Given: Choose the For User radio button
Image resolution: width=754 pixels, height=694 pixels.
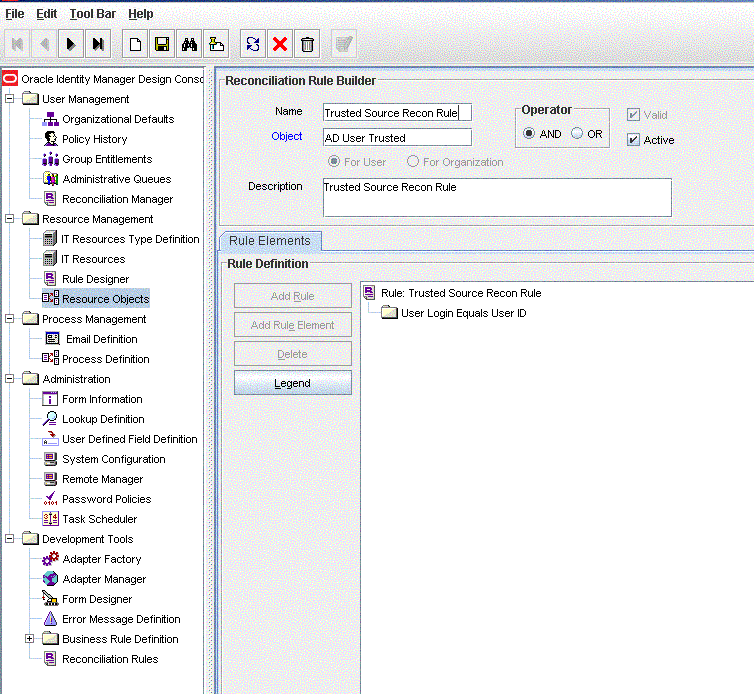Looking at the screenshot, I should click(x=334, y=162).
